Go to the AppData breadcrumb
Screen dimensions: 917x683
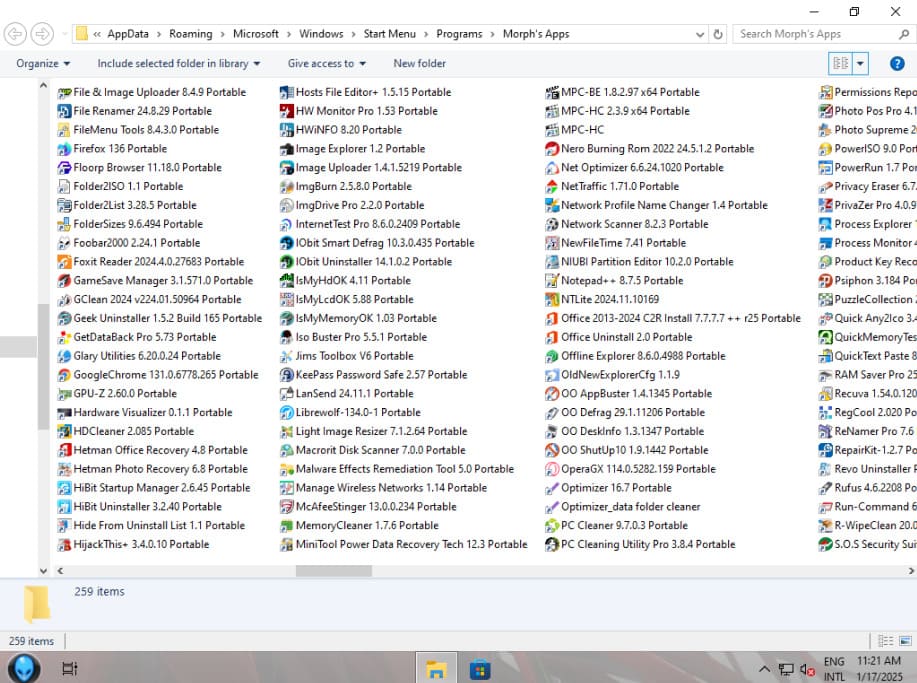pos(128,34)
